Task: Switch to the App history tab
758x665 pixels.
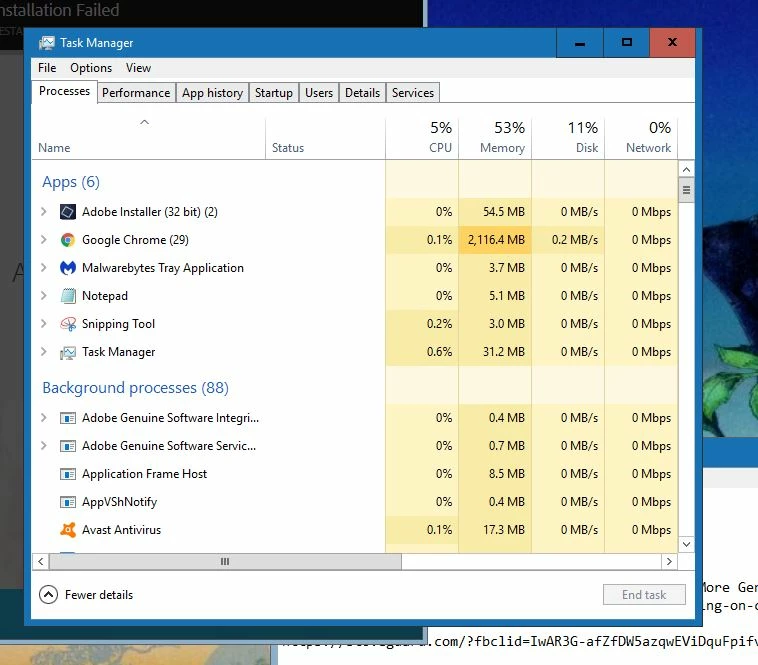Action: [212, 93]
